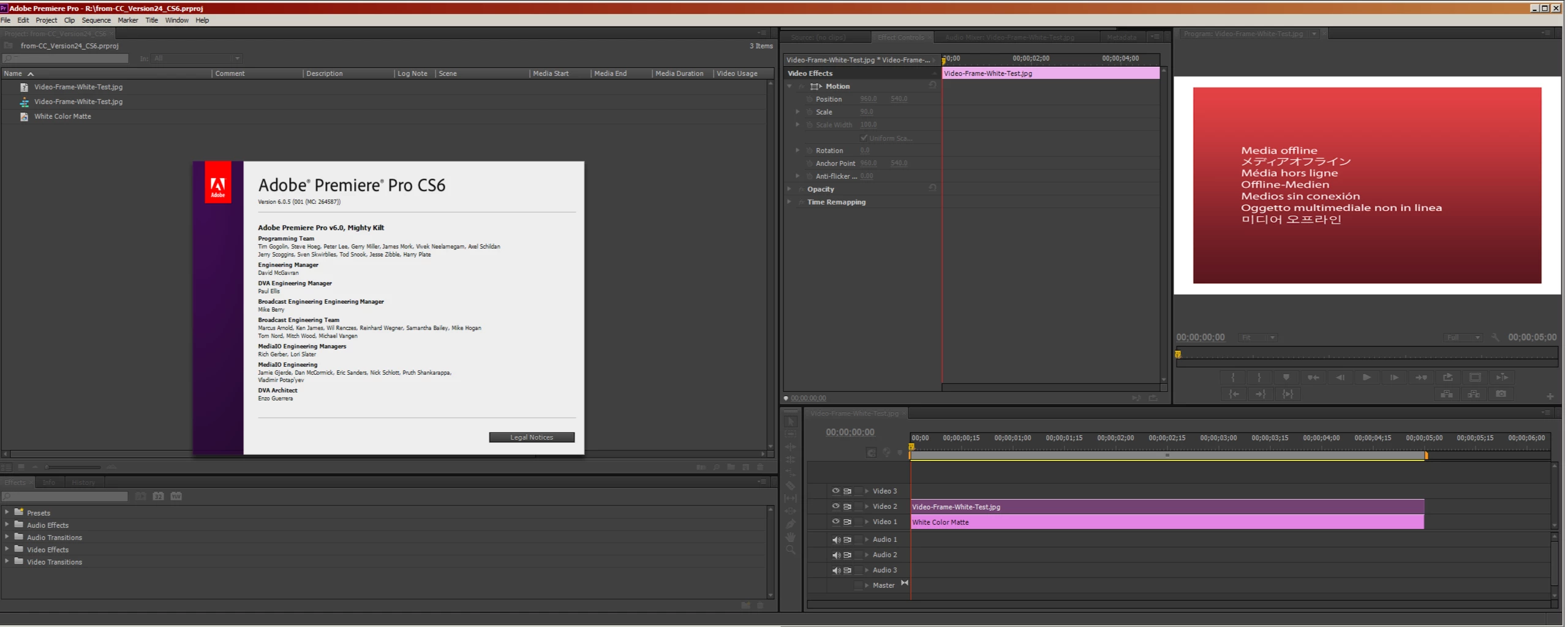Click the Legal Notices button
1568x627 pixels.
tap(532, 437)
